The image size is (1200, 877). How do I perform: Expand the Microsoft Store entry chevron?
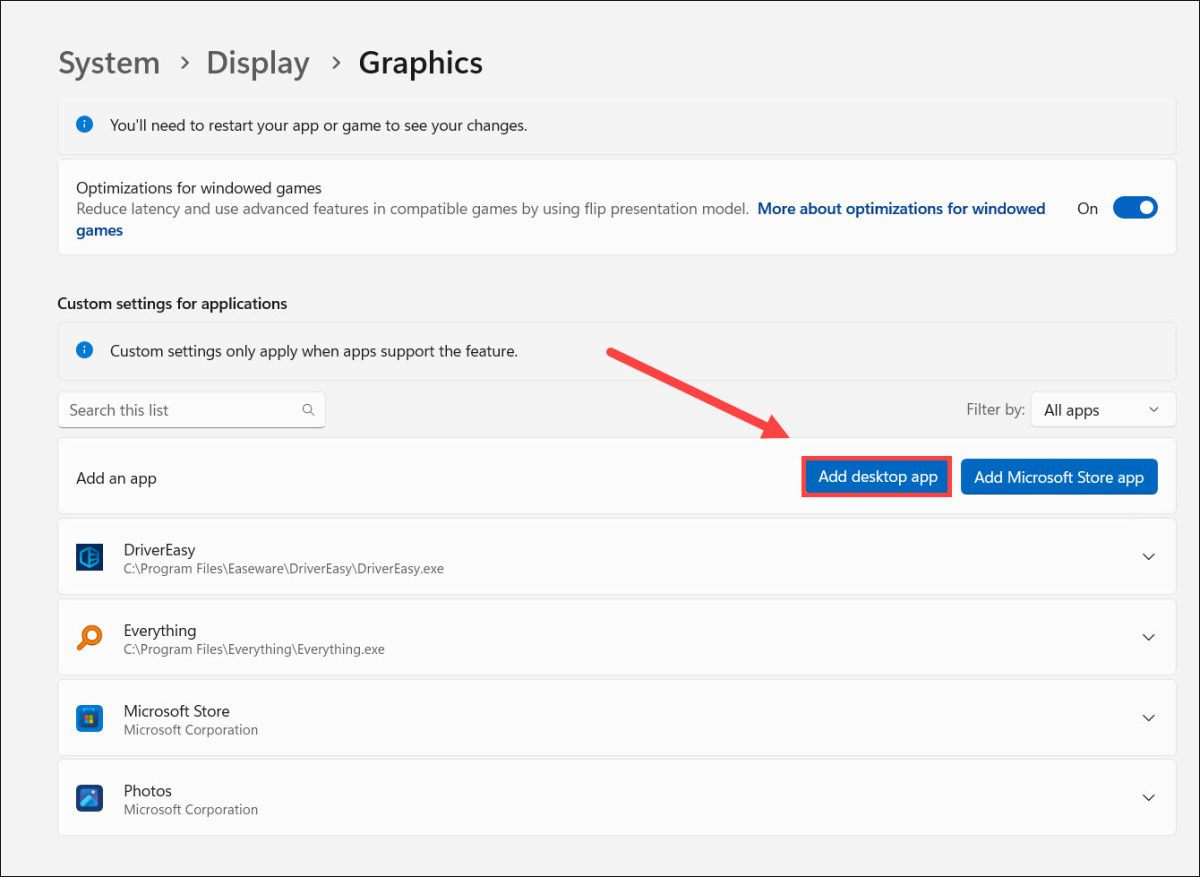point(1149,718)
